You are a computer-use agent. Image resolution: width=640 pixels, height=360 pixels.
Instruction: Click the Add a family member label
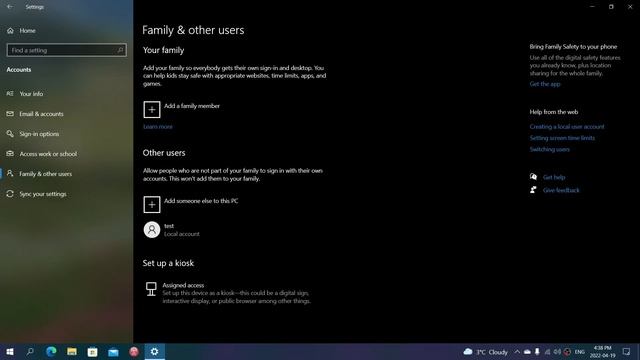pos(192,106)
